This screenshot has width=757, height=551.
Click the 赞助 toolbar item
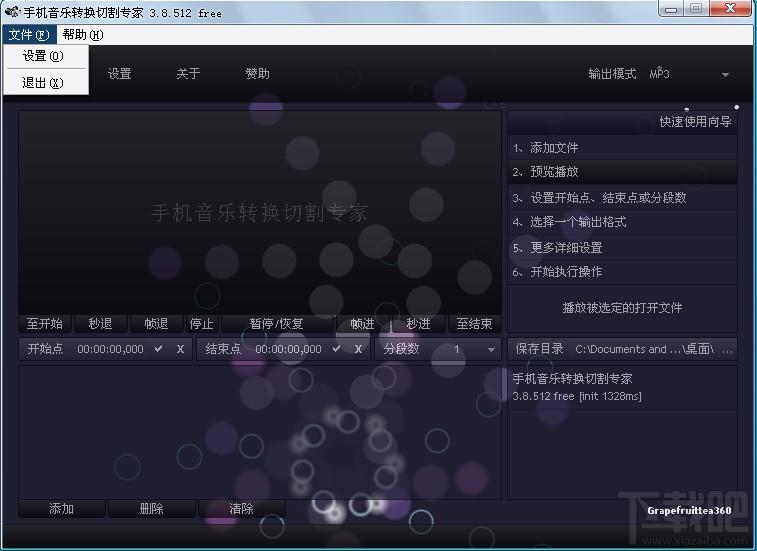(257, 73)
